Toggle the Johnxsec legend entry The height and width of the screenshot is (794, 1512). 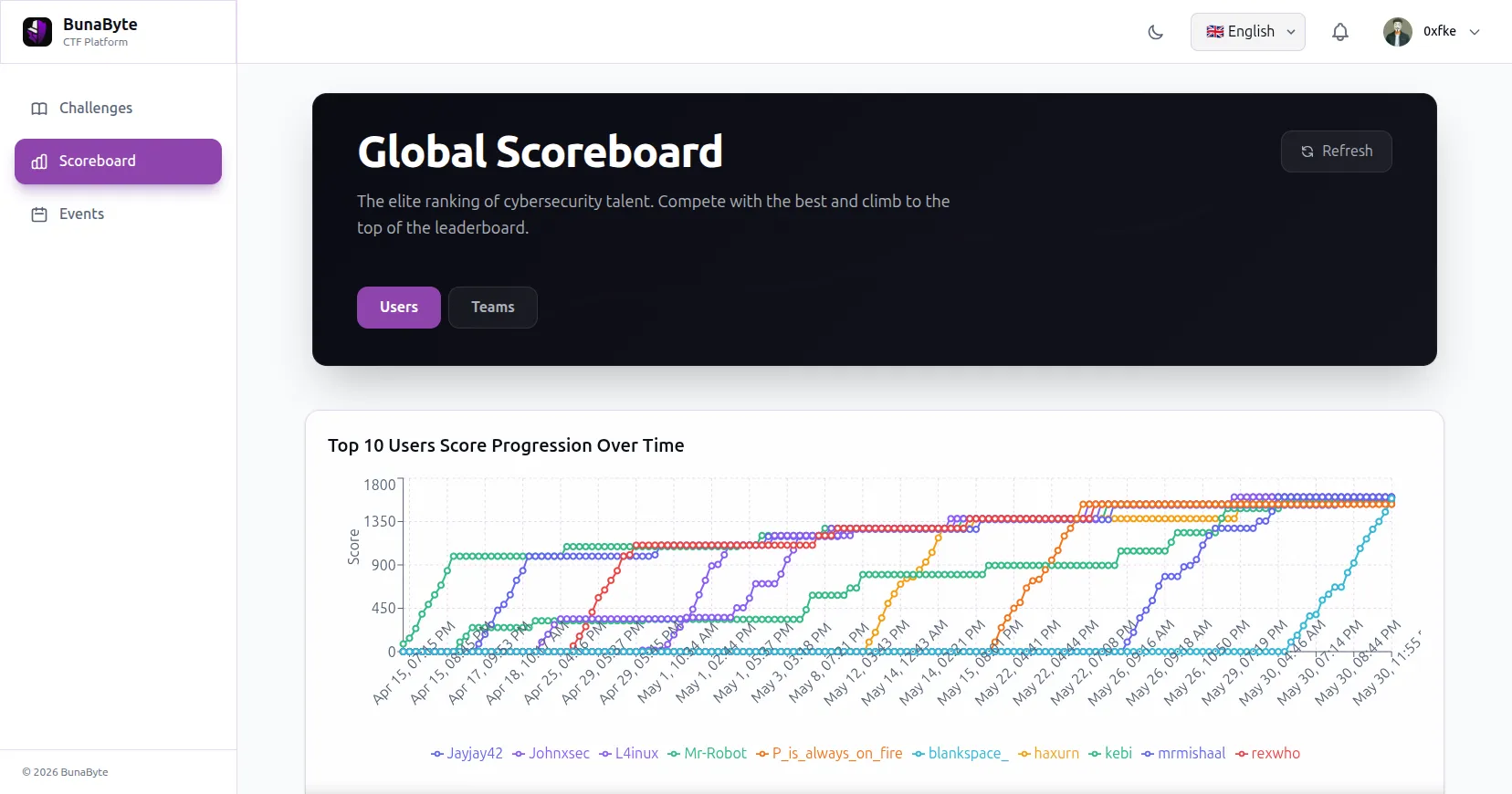551,754
